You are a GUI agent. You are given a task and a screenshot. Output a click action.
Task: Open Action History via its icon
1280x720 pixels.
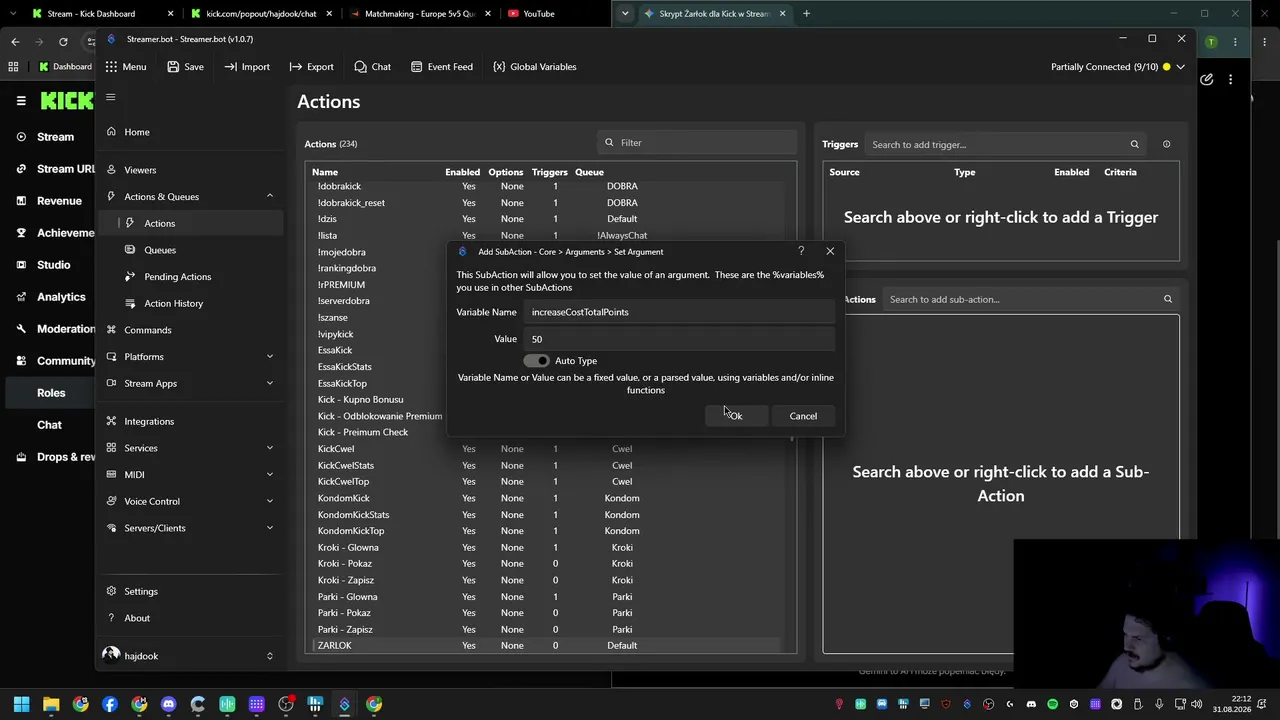pyautogui.click(x=130, y=303)
